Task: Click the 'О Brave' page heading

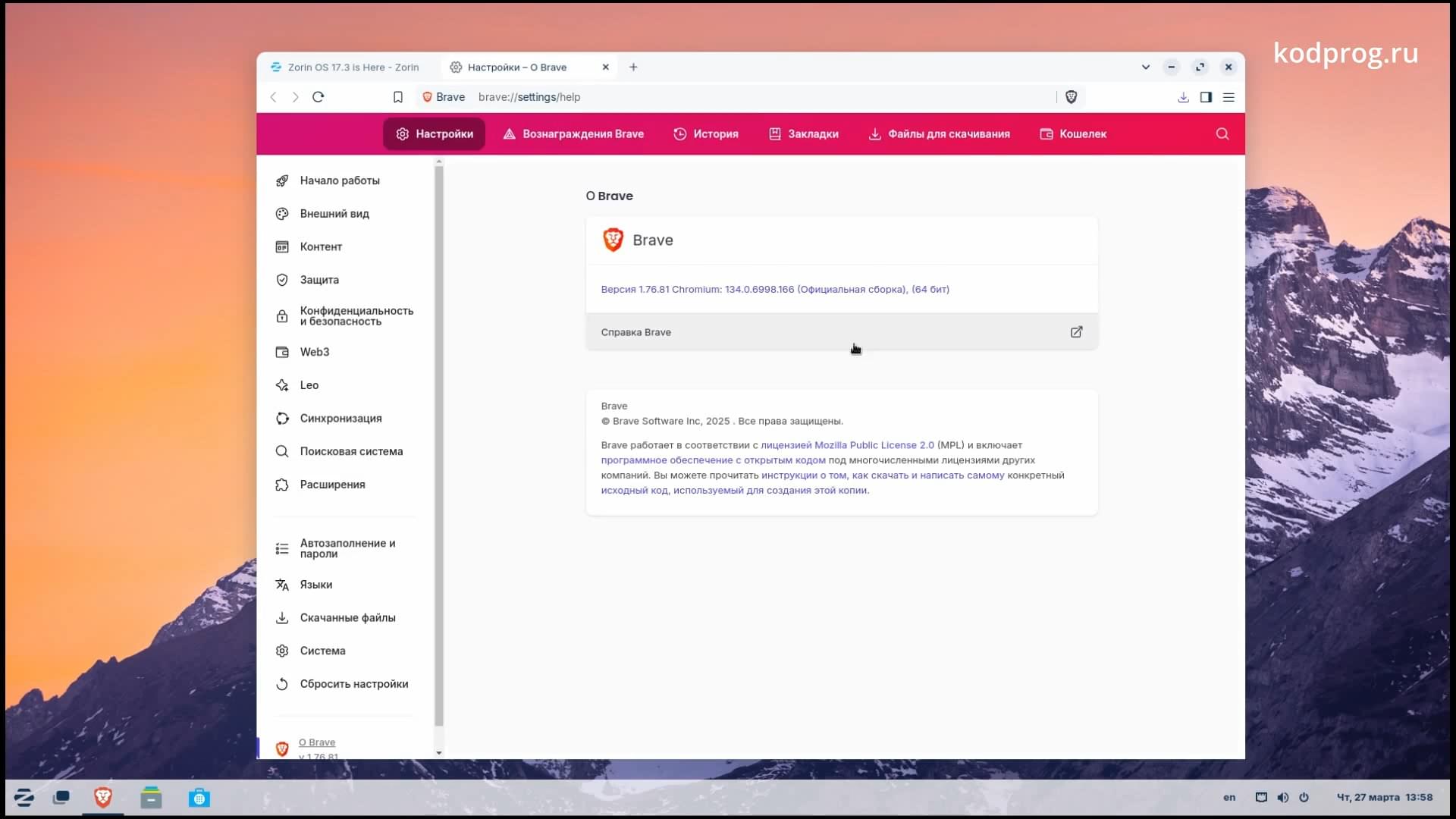Action: coord(610,196)
